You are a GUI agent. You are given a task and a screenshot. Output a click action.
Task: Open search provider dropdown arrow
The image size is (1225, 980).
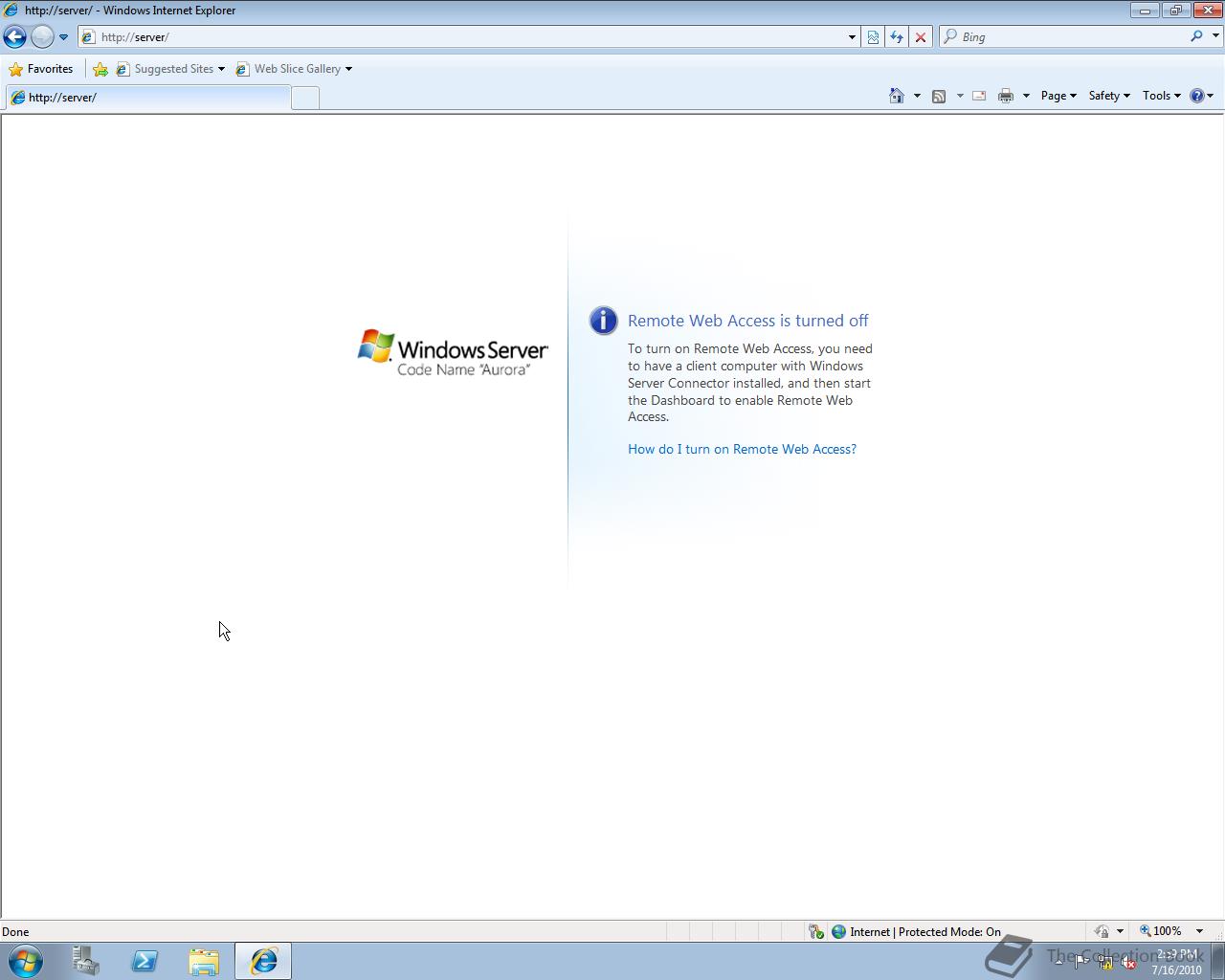tap(1215, 36)
